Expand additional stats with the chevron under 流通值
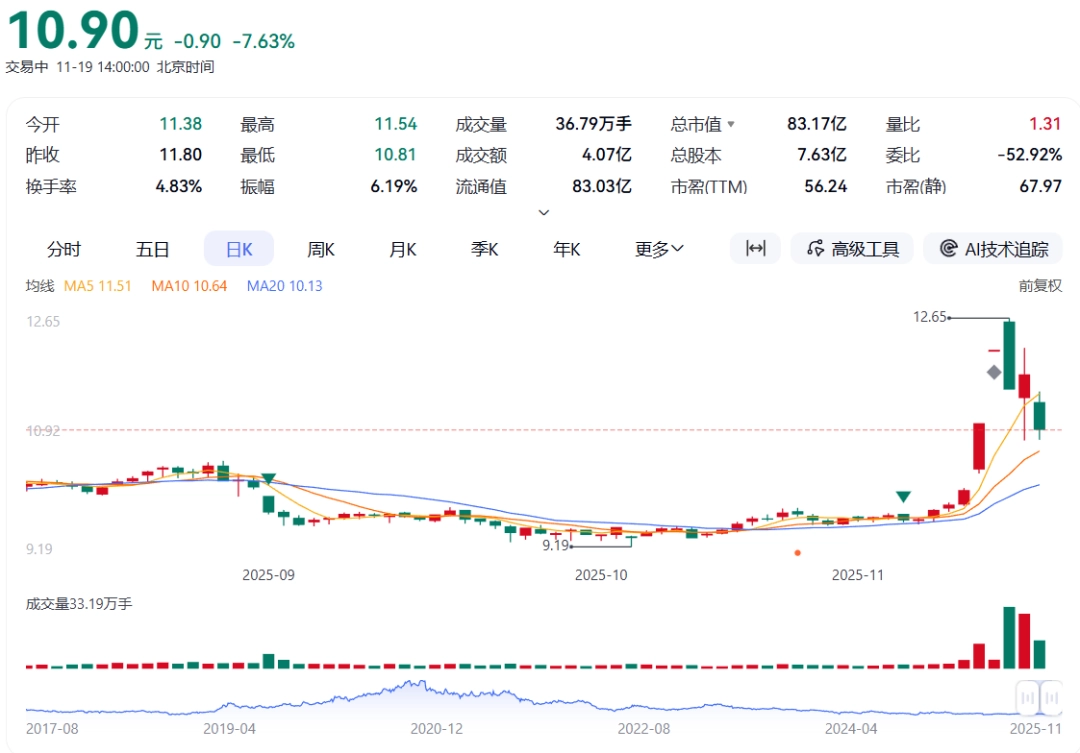Image resolution: width=1080 pixels, height=753 pixels. pos(545,212)
